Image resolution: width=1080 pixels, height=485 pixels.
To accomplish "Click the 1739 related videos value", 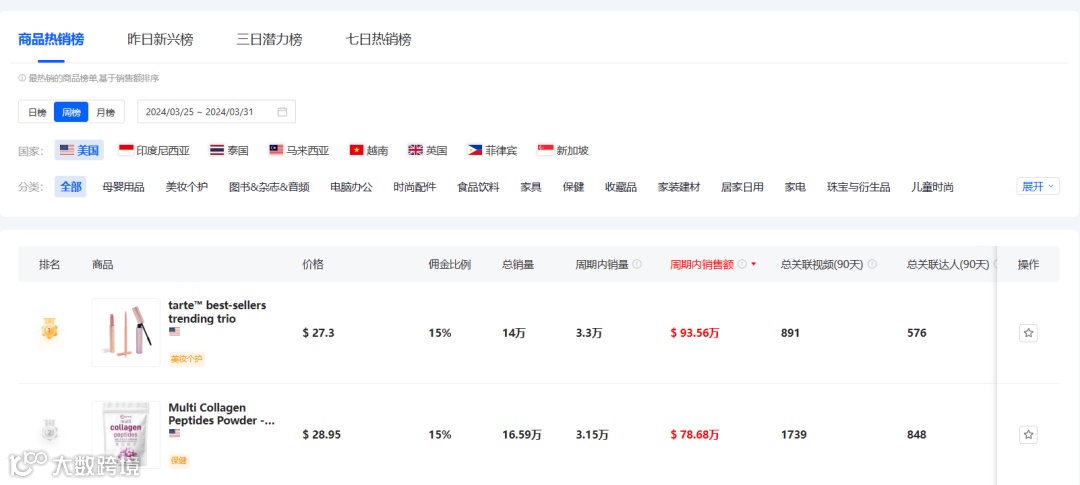I will pos(793,435).
